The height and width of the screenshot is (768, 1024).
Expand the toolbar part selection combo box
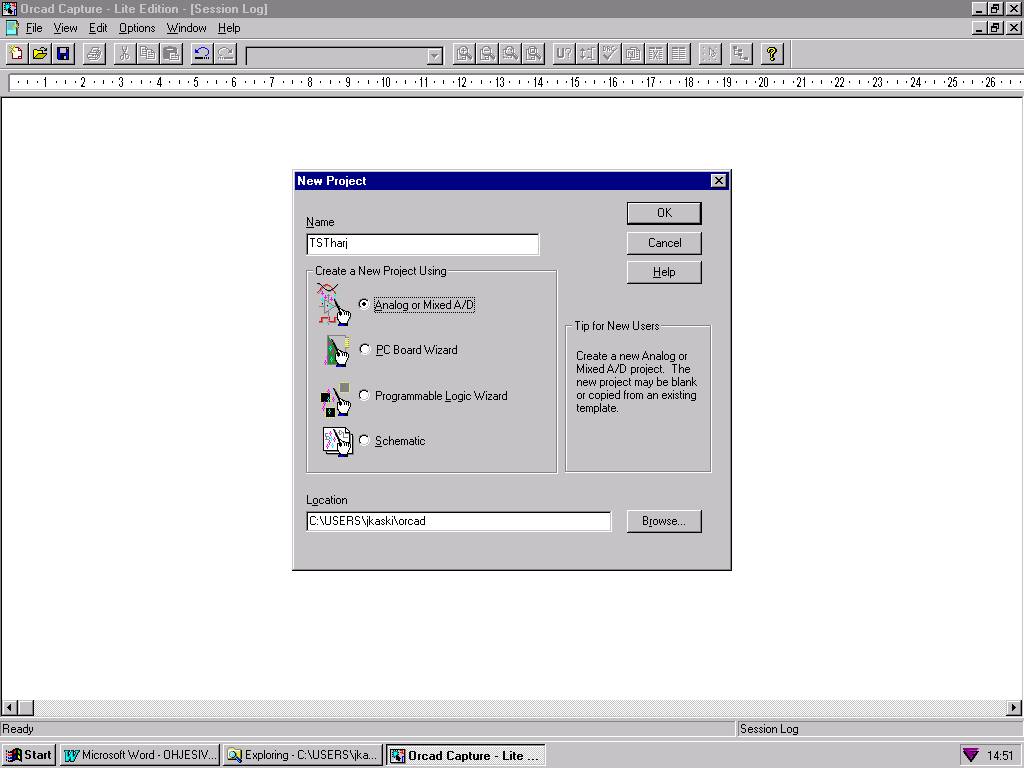tap(434, 56)
